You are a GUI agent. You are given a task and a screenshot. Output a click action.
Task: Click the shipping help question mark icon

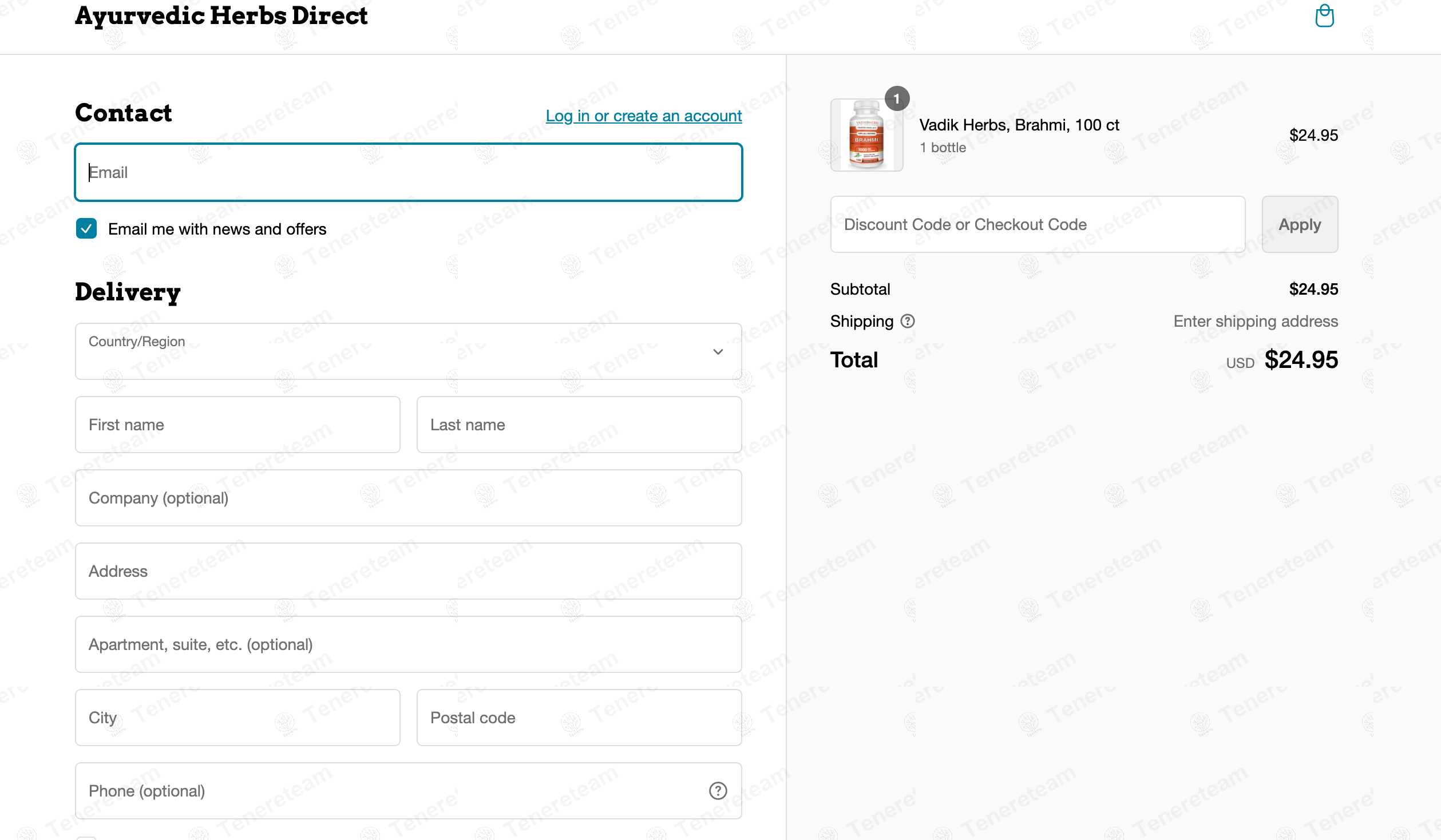click(908, 321)
